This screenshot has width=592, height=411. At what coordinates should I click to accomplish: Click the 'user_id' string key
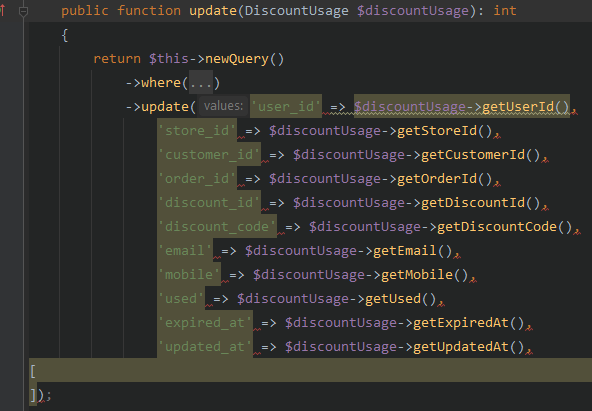(x=286, y=106)
